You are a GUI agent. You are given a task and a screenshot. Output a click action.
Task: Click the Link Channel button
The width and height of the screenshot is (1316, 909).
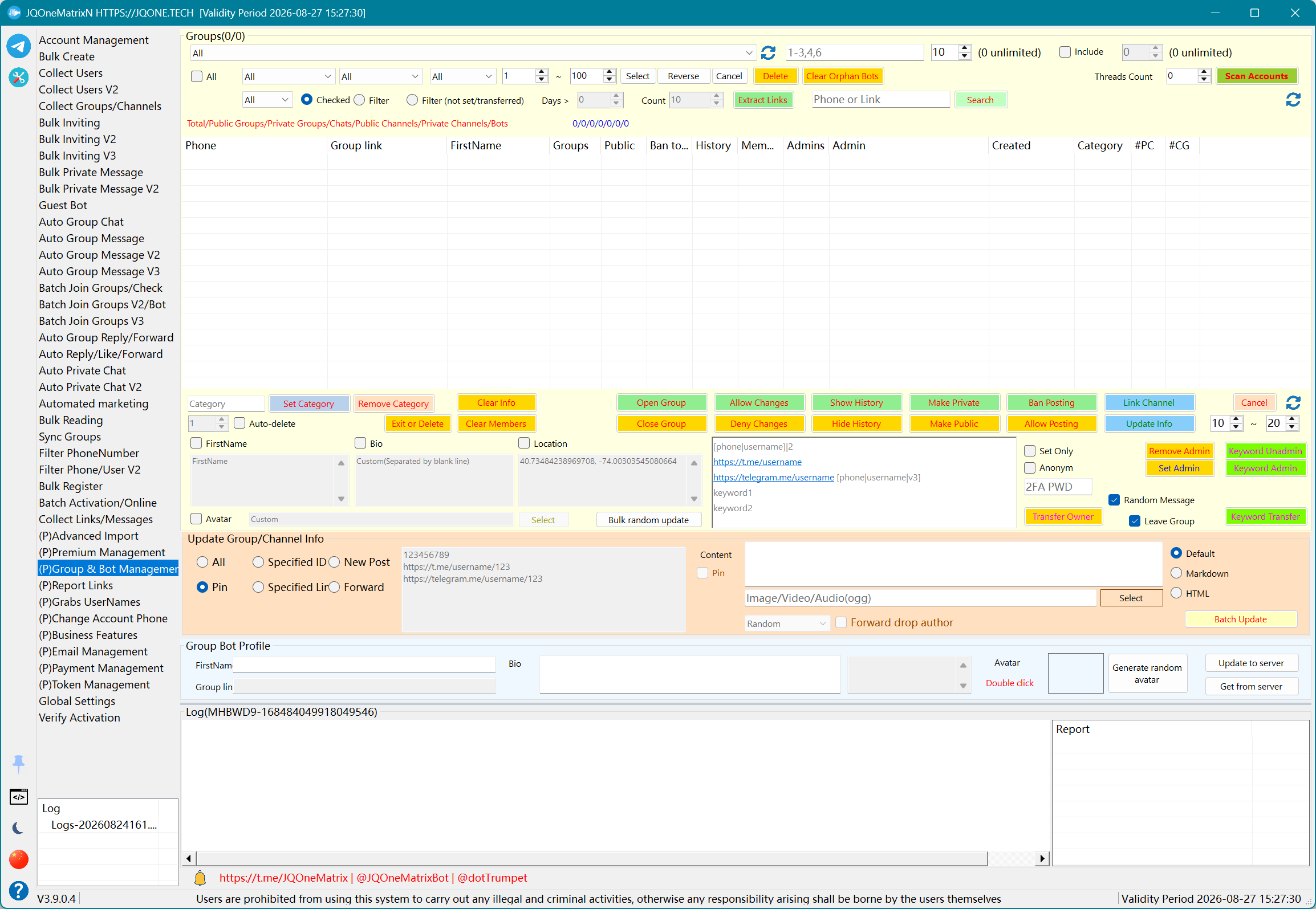coord(1148,402)
